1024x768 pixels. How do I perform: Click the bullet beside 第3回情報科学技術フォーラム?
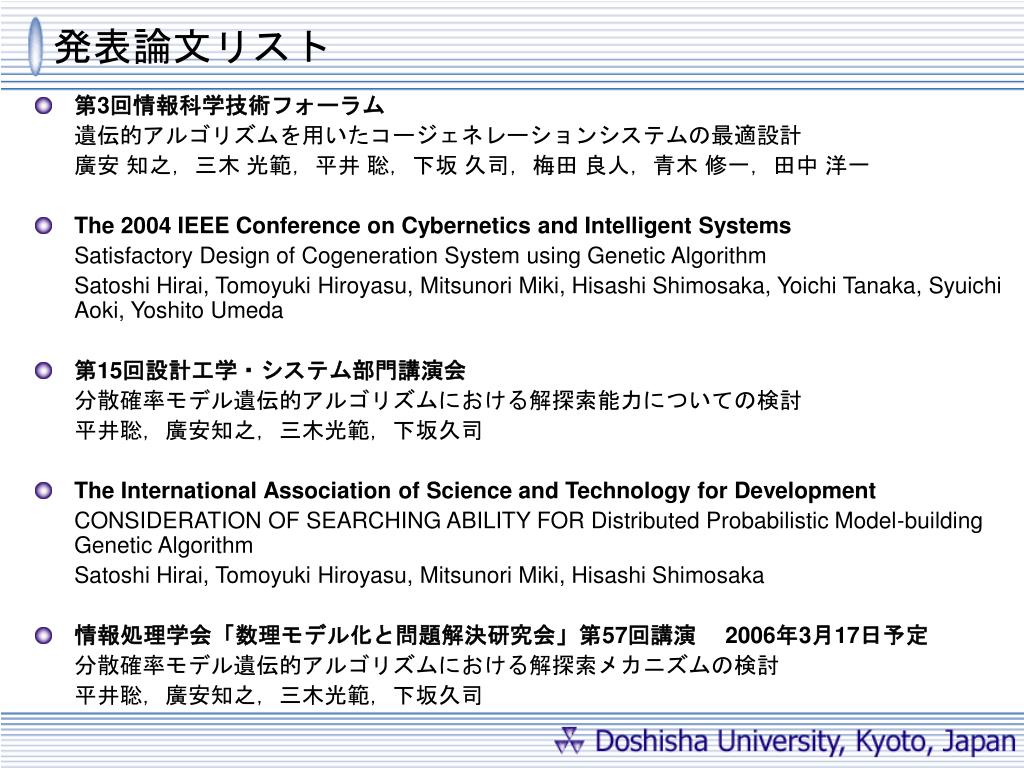tap(44, 105)
